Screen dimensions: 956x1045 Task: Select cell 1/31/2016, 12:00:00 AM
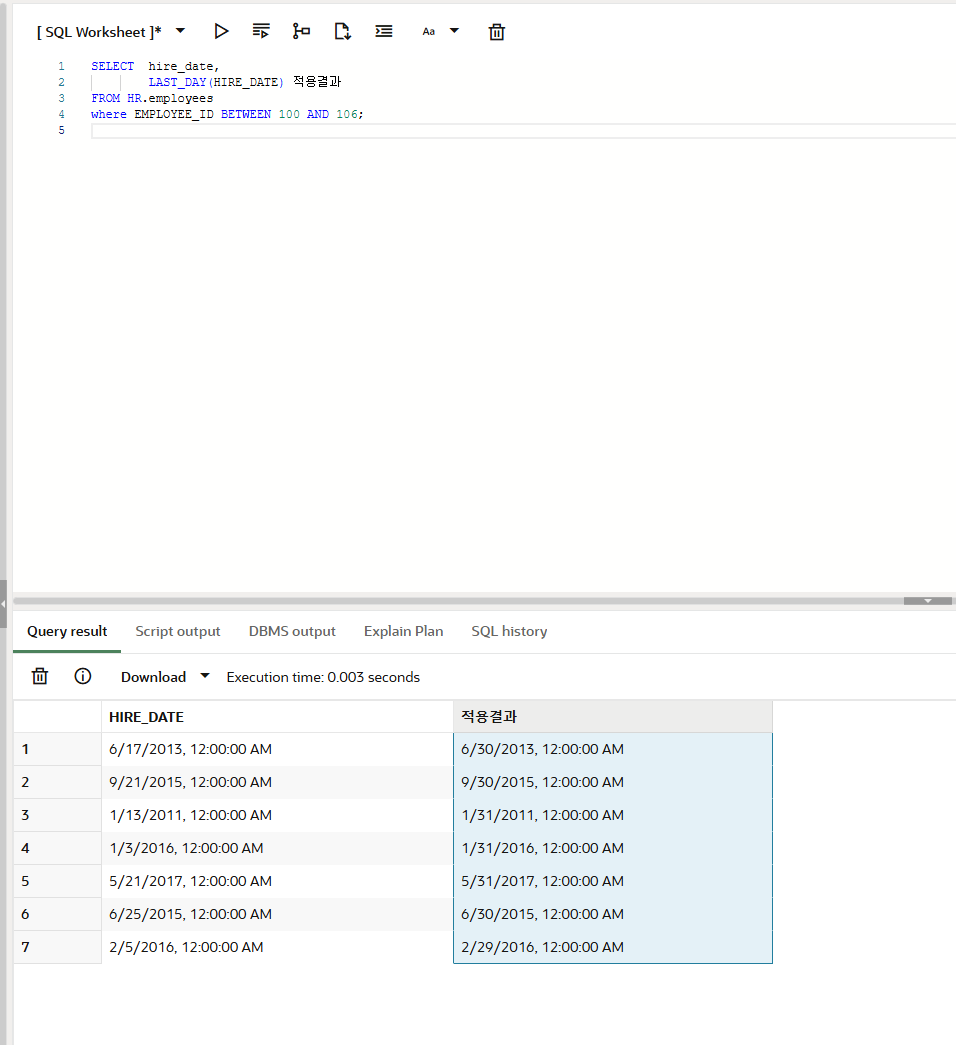(x=613, y=848)
